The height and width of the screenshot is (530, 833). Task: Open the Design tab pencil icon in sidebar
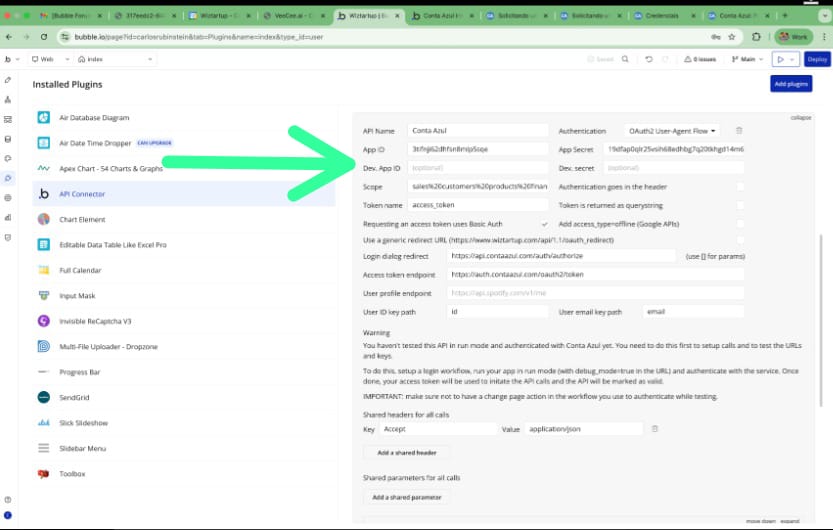pos(7,80)
